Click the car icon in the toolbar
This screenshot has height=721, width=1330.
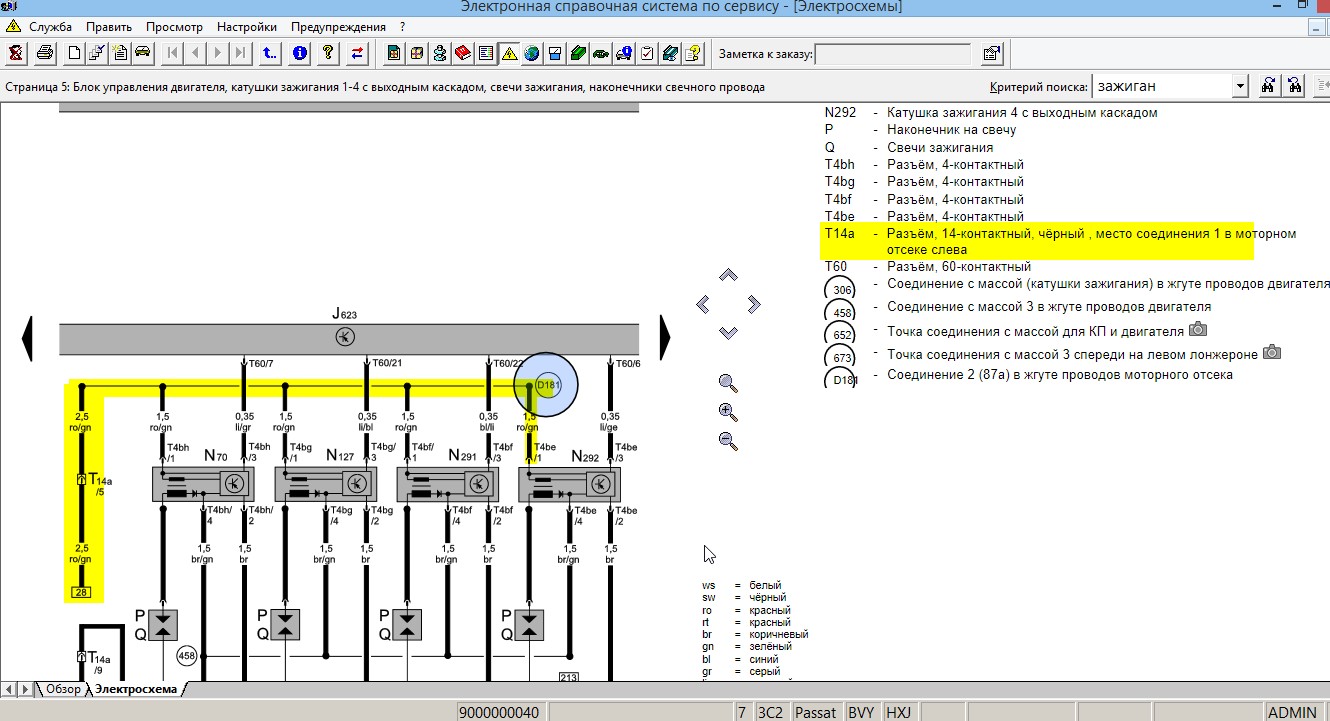pos(142,53)
